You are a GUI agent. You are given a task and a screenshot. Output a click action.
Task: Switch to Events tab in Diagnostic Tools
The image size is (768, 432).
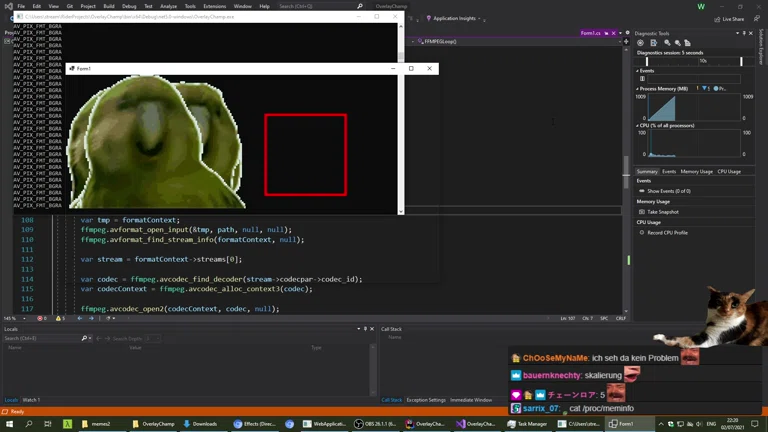pyautogui.click(x=669, y=172)
